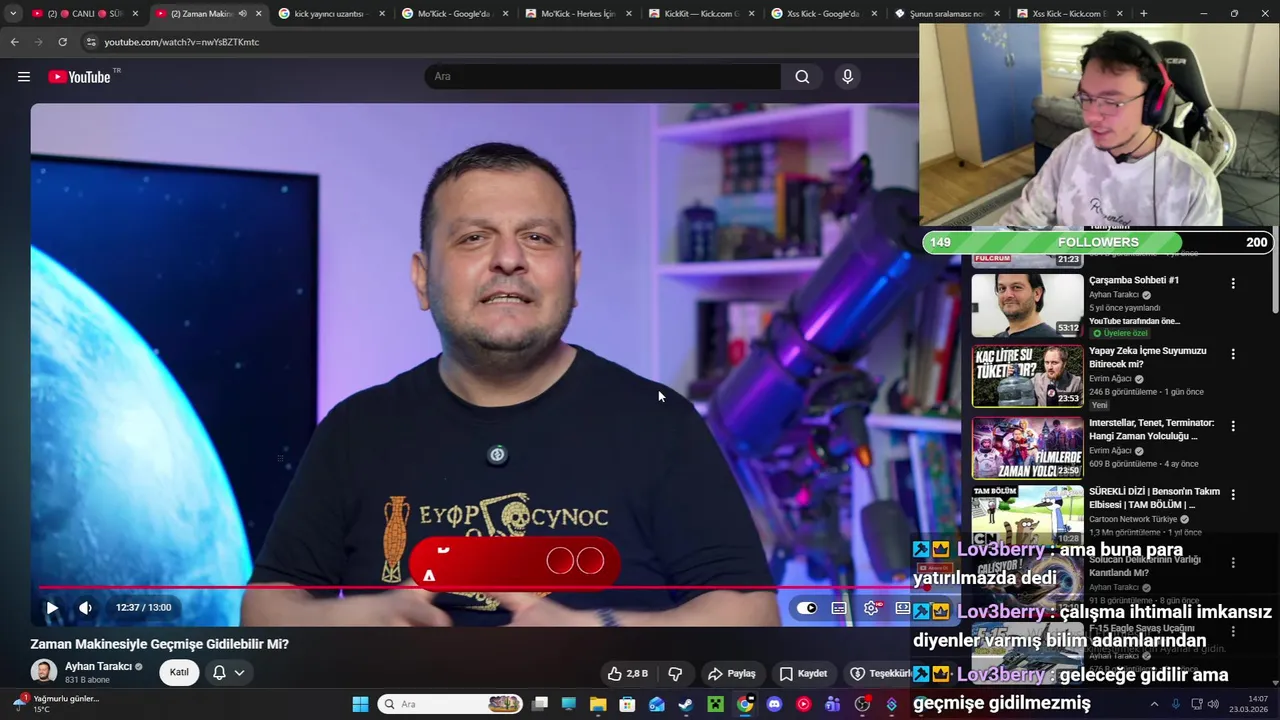Open volume control in system tray
Screen dimensions: 1280x720
[1214, 704]
